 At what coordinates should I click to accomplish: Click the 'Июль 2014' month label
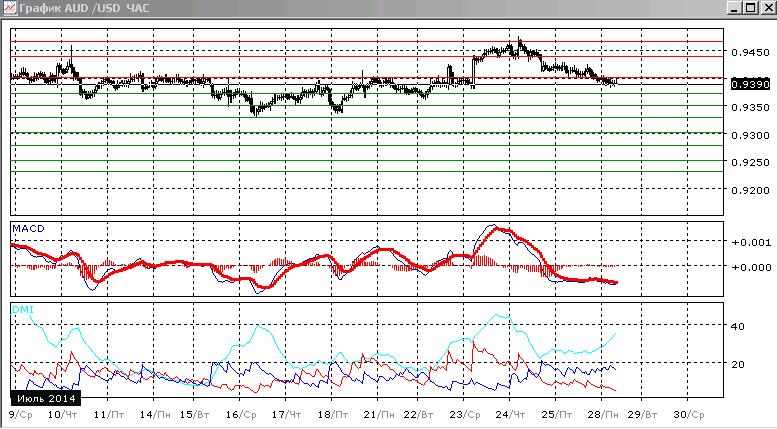pyautogui.click(x=46, y=398)
